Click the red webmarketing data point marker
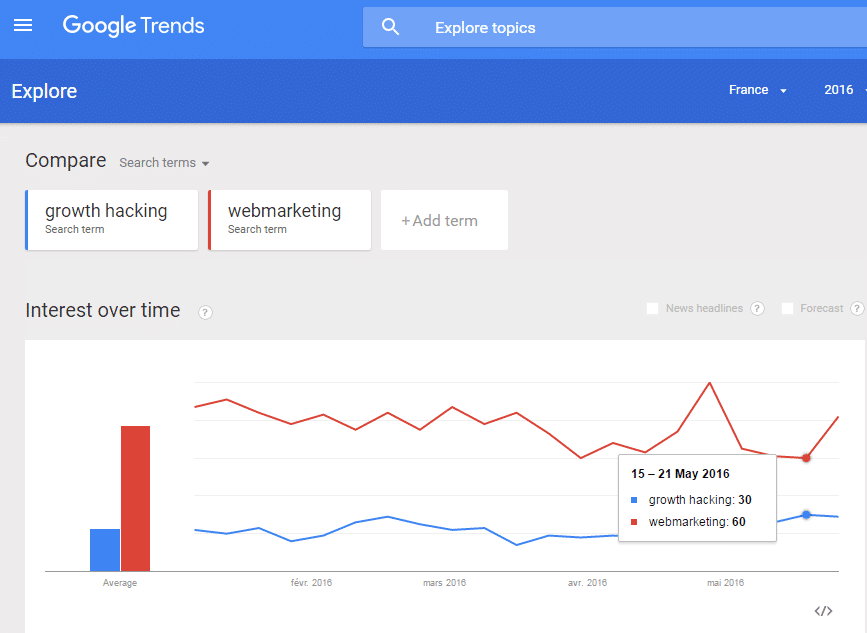Screen dimensions: 867x633 806,458
